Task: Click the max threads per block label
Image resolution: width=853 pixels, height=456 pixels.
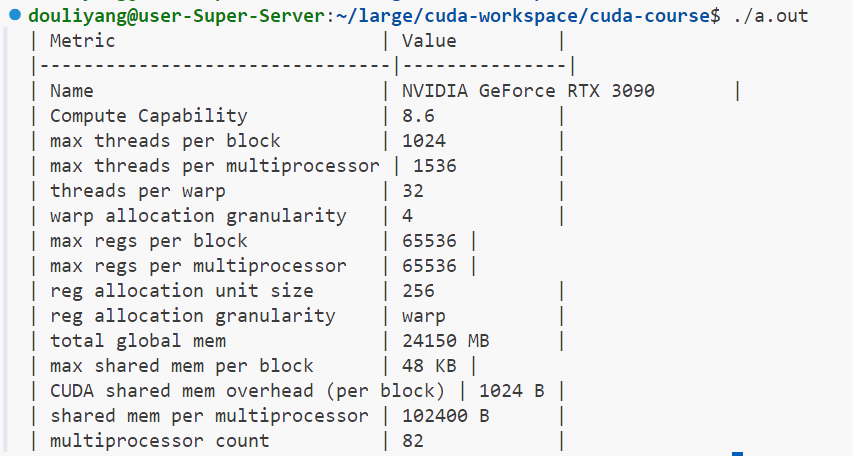Action: (165, 141)
